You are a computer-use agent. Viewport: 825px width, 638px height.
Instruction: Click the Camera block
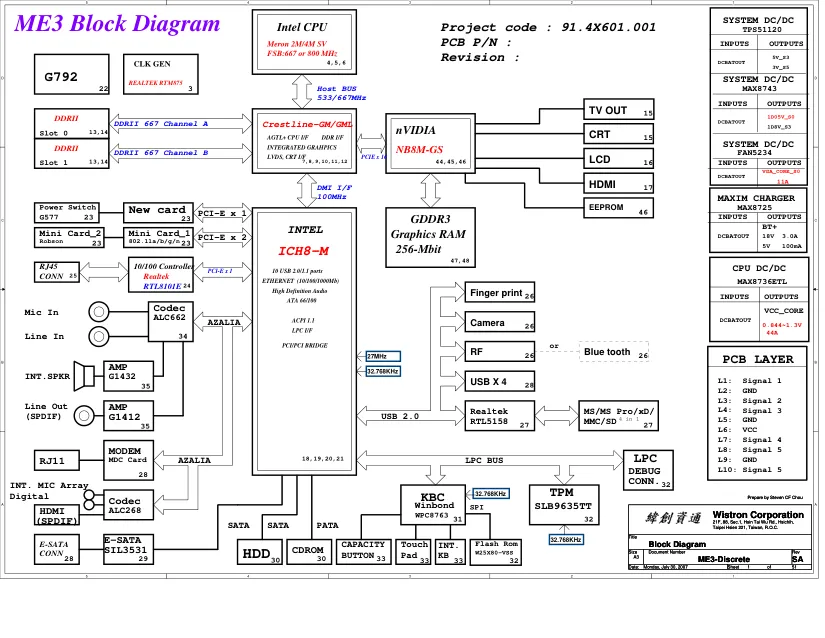pyautogui.click(x=500, y=322)
